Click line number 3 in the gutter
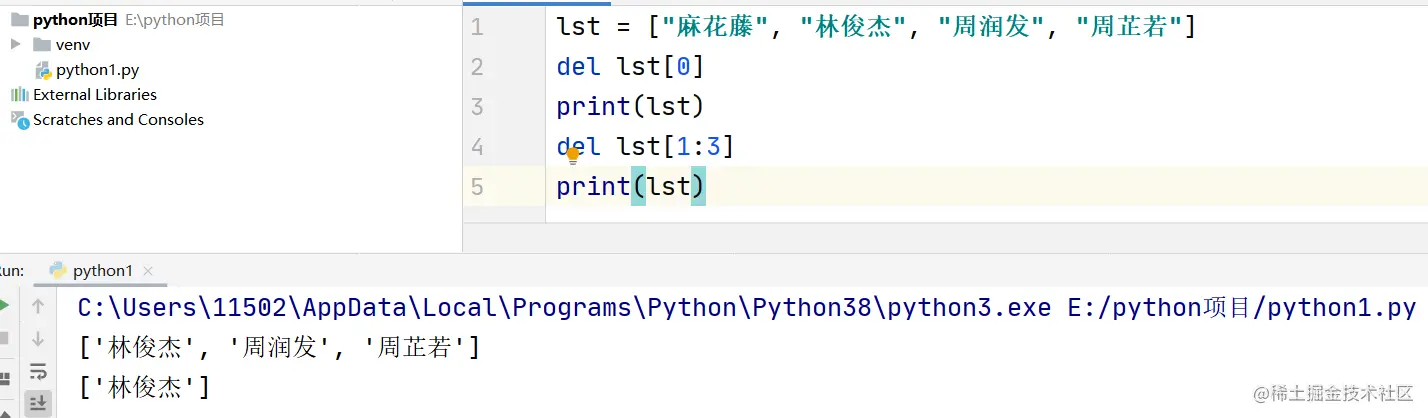The image size is (1428, 418). pos(476,107)
